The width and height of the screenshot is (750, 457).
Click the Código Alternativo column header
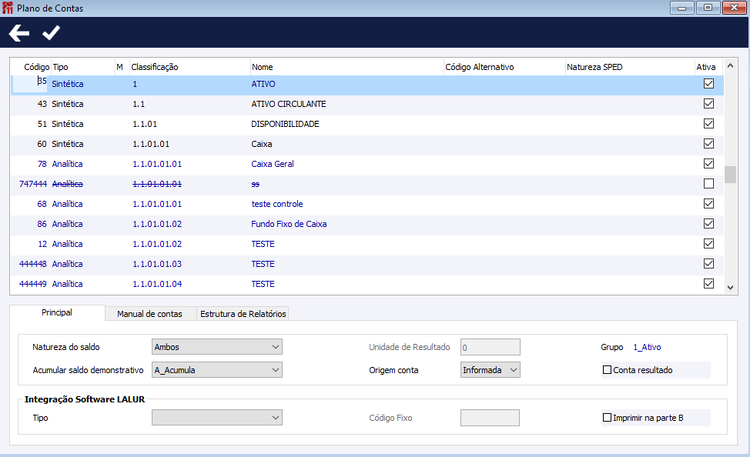pyautogui.click(x=480, y=67)
